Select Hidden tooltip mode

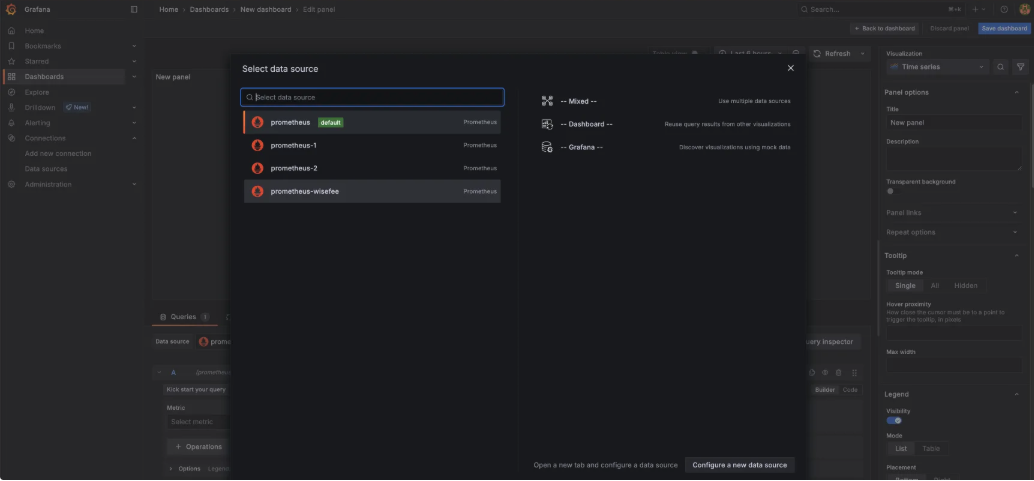coord(965,286)
